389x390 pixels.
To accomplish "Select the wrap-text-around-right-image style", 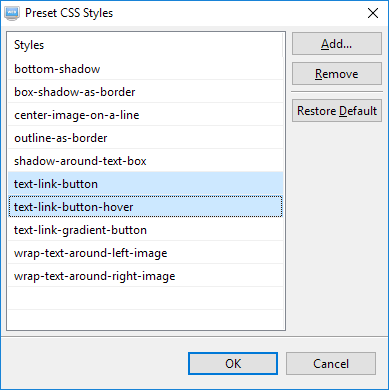I will click(146, 276).
